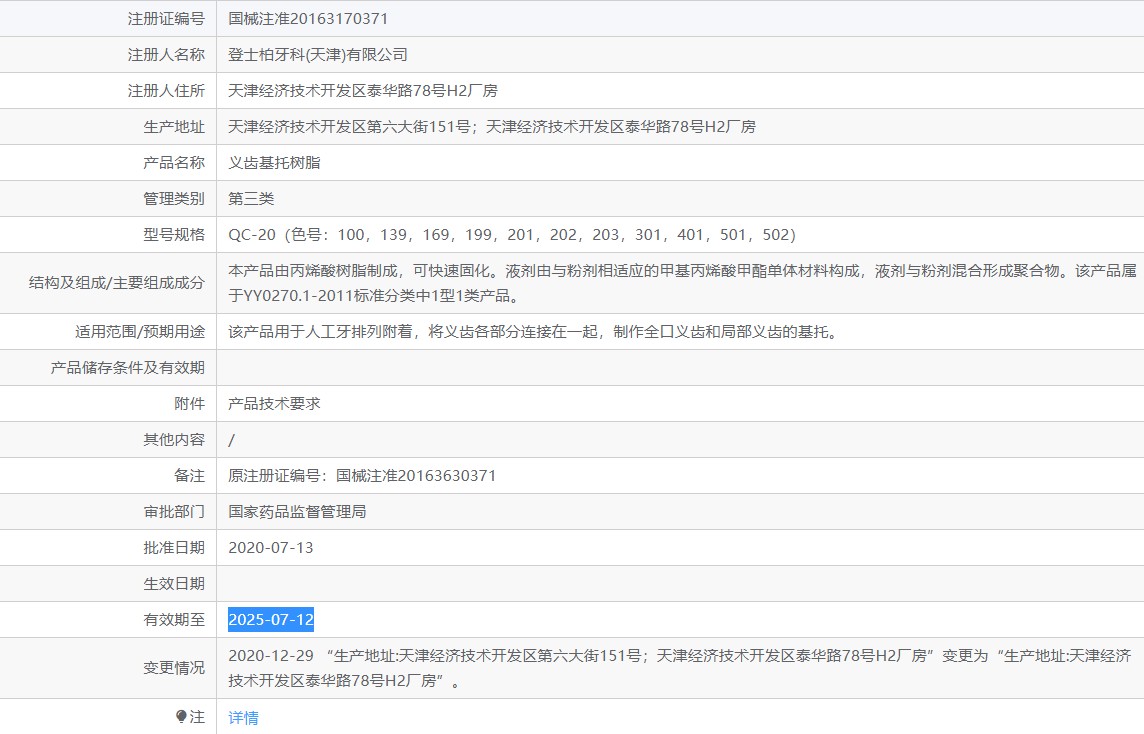Click the 注册人住所 label

166,90
